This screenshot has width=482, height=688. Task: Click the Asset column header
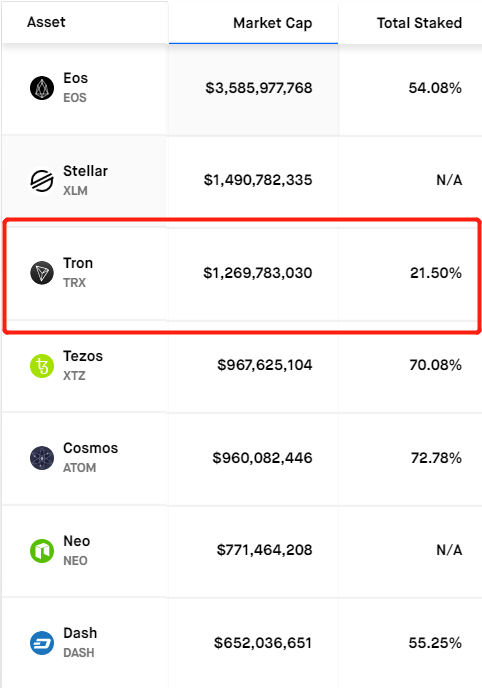pyautogui.click(x=46, y=22)
